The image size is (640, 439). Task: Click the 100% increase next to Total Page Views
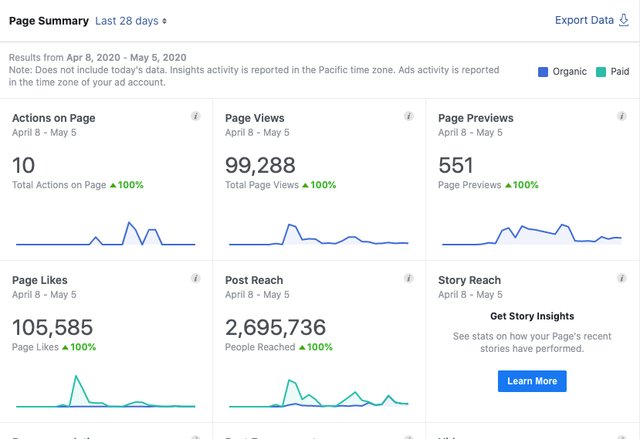tap(319, 185)
